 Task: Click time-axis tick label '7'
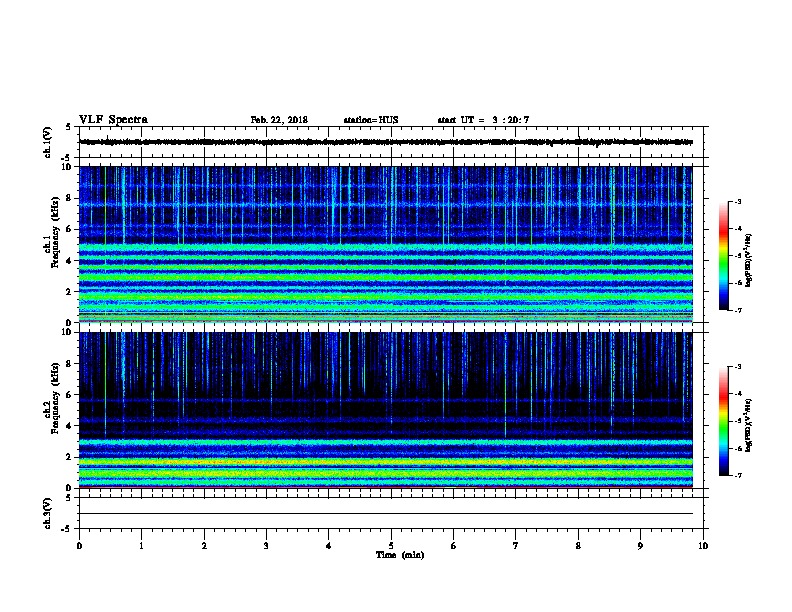516,546
